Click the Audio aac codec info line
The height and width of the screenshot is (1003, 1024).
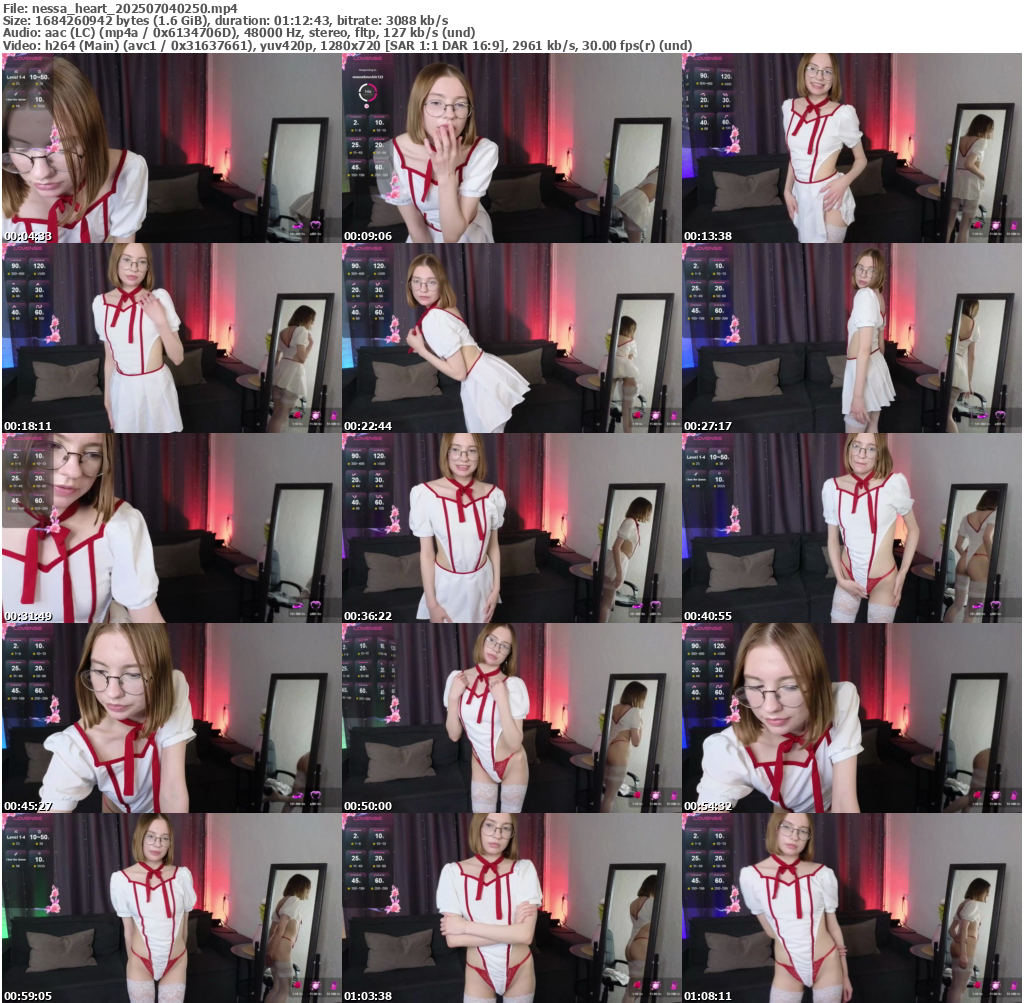(x=239, y=33)
